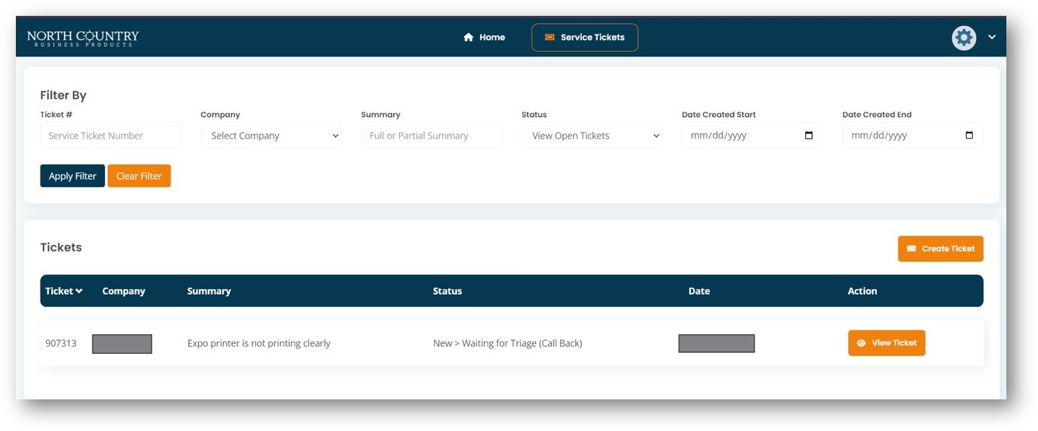1038x431 pixels.
Task: Apply the ticket filter
Action: [72, 176]
